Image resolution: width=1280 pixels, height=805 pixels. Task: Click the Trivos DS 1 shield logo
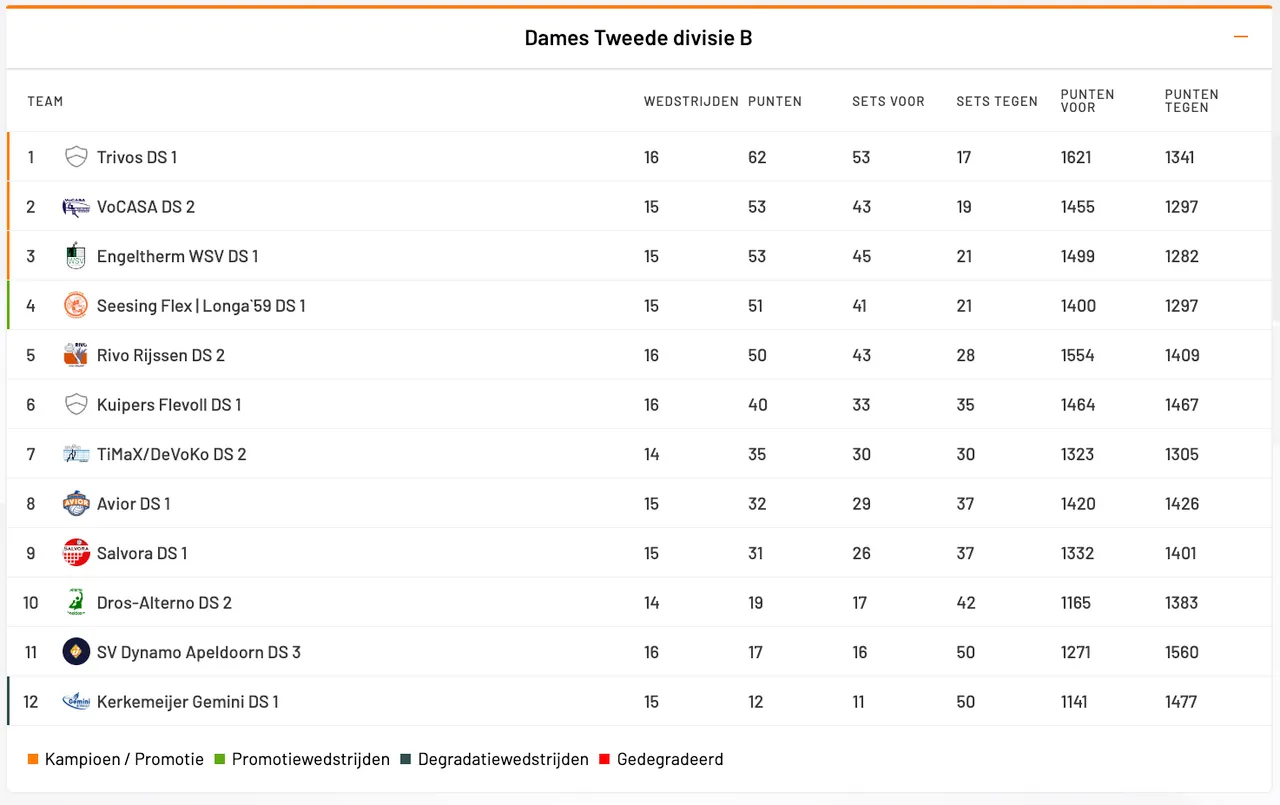76,157
